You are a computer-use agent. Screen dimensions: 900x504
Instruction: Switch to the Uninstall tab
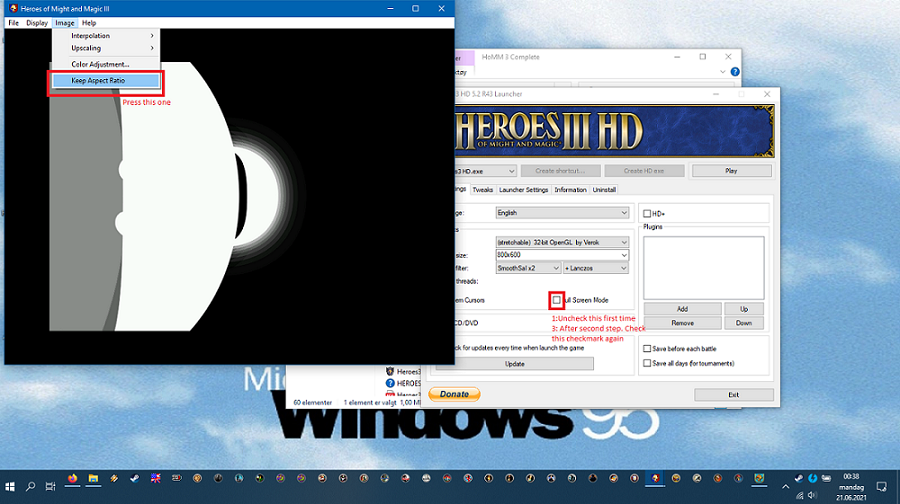(604, 189)
